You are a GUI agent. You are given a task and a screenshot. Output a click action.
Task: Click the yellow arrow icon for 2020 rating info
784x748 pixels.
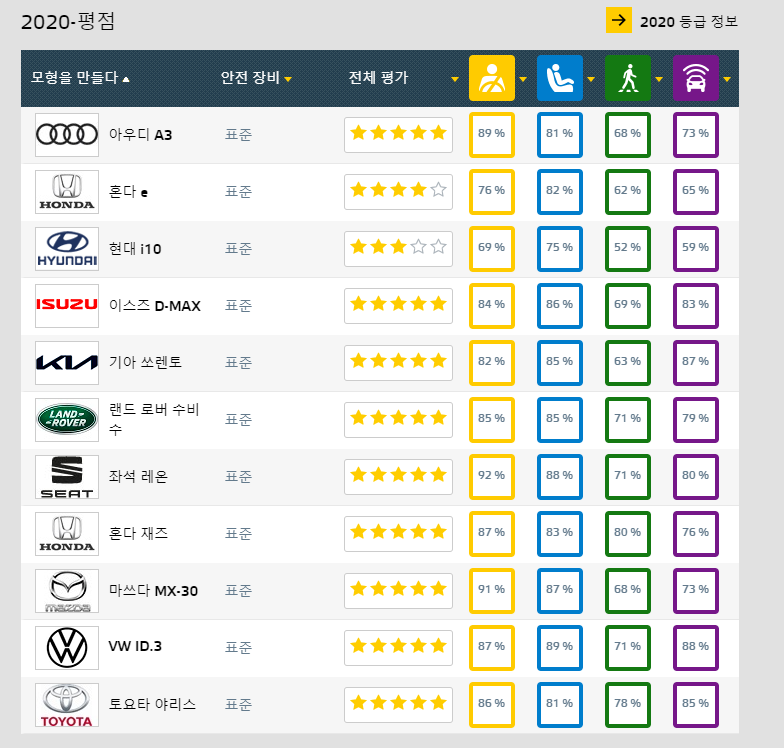point(618,20)
